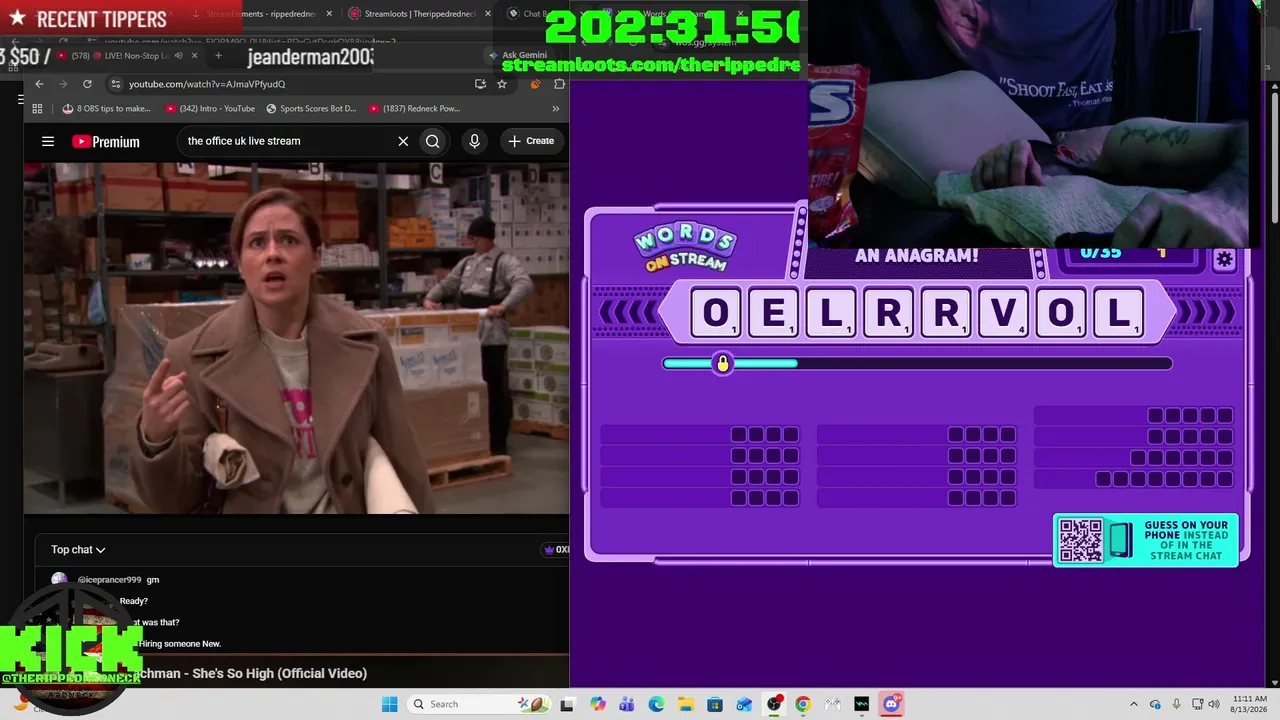Click the lock on the progress bar
The height and width of the screenshot is (720, 1280).
click(723, 363)
